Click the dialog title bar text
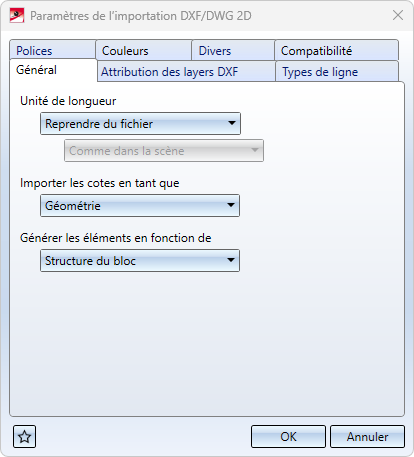This screenshot has width=414, height=457. [141, 16]
